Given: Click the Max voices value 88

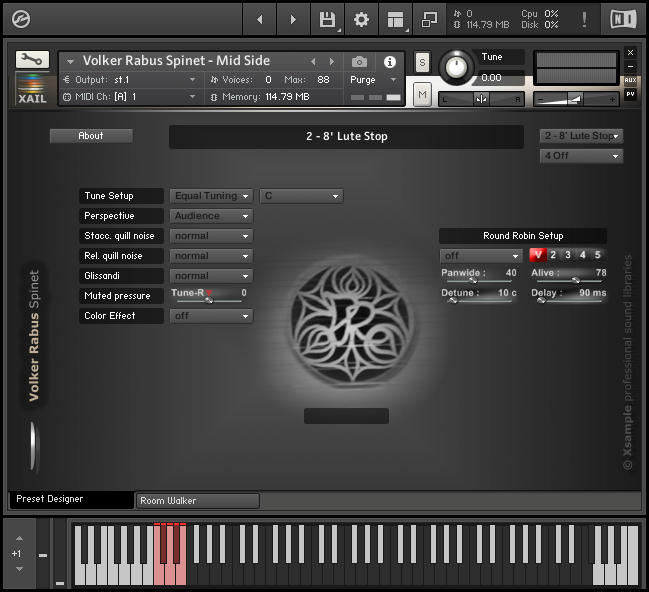Looking at the screenshot, I should click(323, 79).
